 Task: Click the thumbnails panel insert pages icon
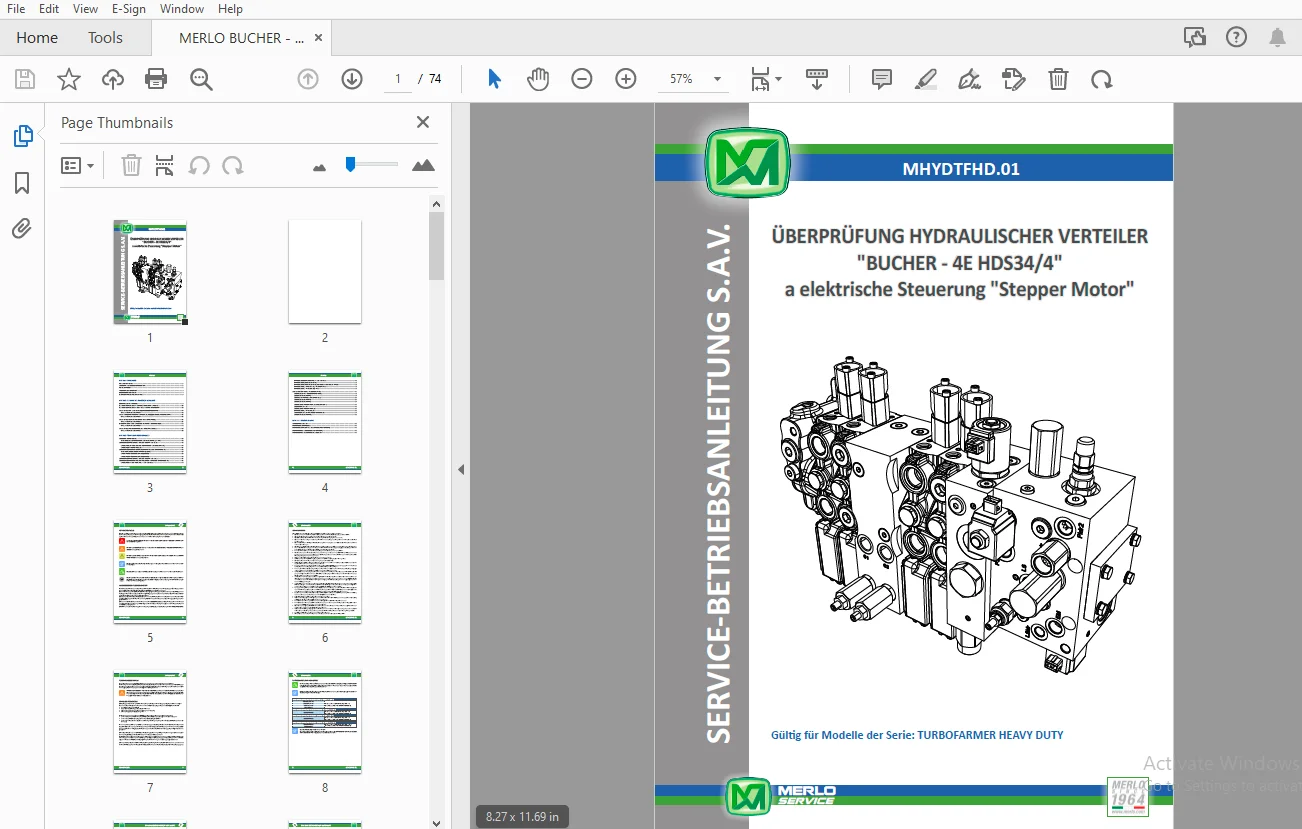(165, 165)
